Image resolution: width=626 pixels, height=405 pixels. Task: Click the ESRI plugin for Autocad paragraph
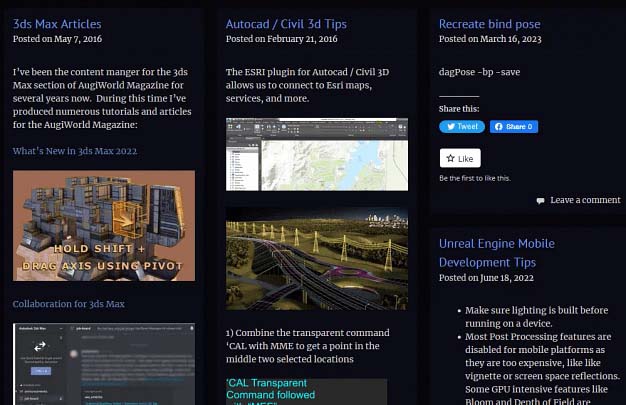tap(307, 85)
